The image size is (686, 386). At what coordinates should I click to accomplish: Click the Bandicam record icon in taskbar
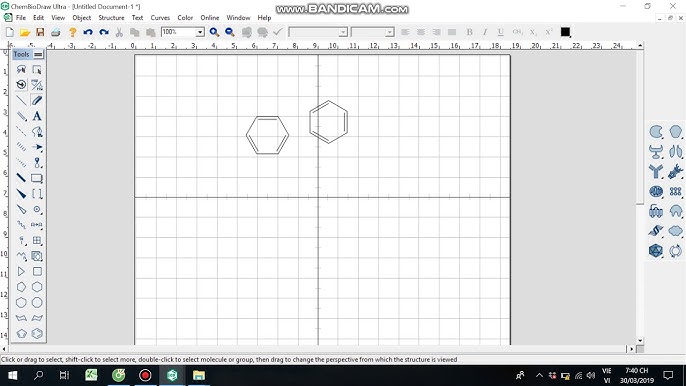coord(145,375)
